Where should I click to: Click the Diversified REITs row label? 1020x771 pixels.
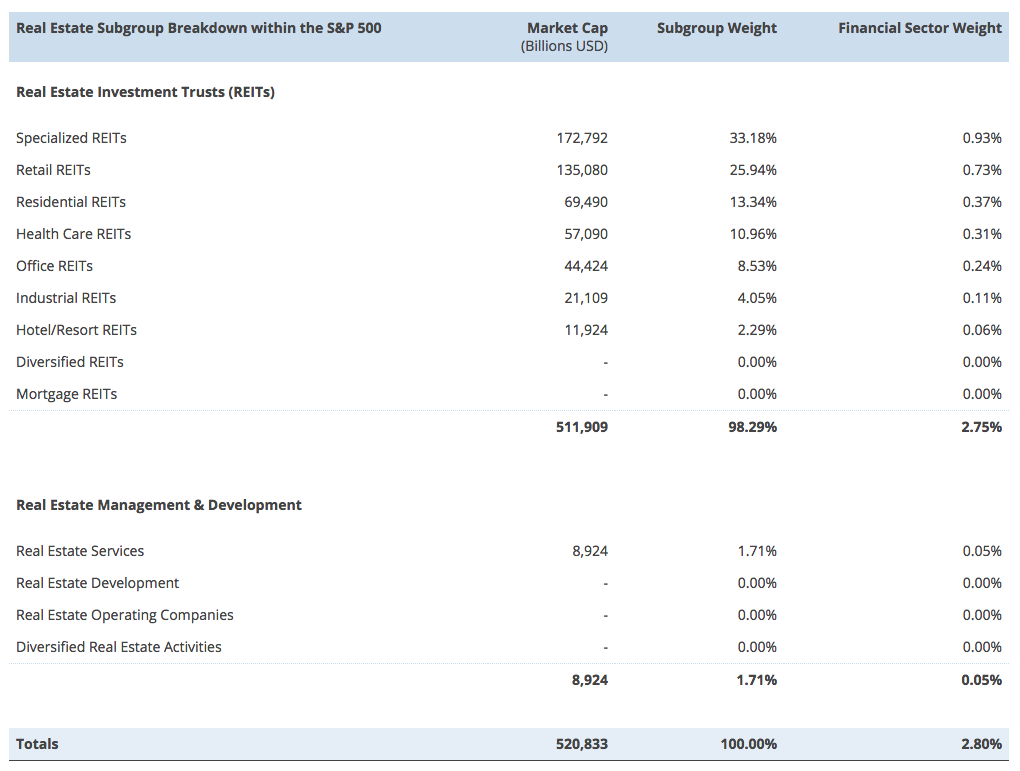(x=70, y=362)
